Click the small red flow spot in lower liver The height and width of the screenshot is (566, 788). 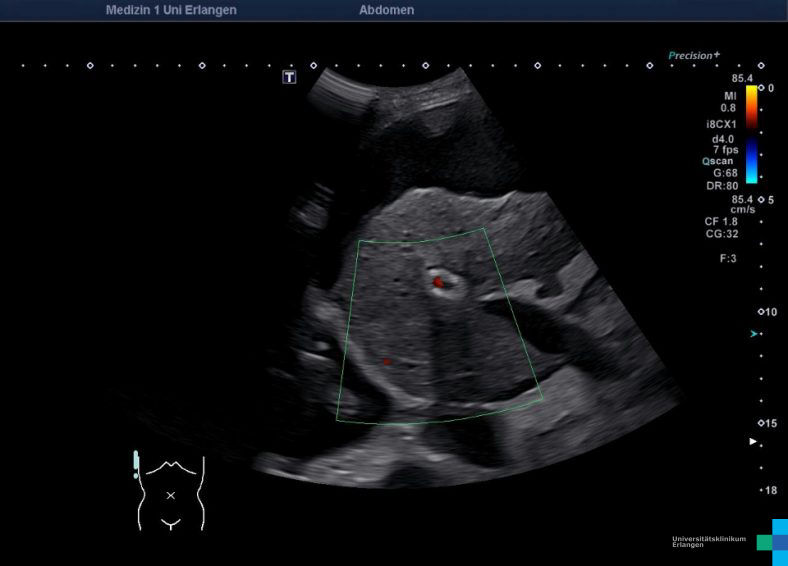coord(386,361)
